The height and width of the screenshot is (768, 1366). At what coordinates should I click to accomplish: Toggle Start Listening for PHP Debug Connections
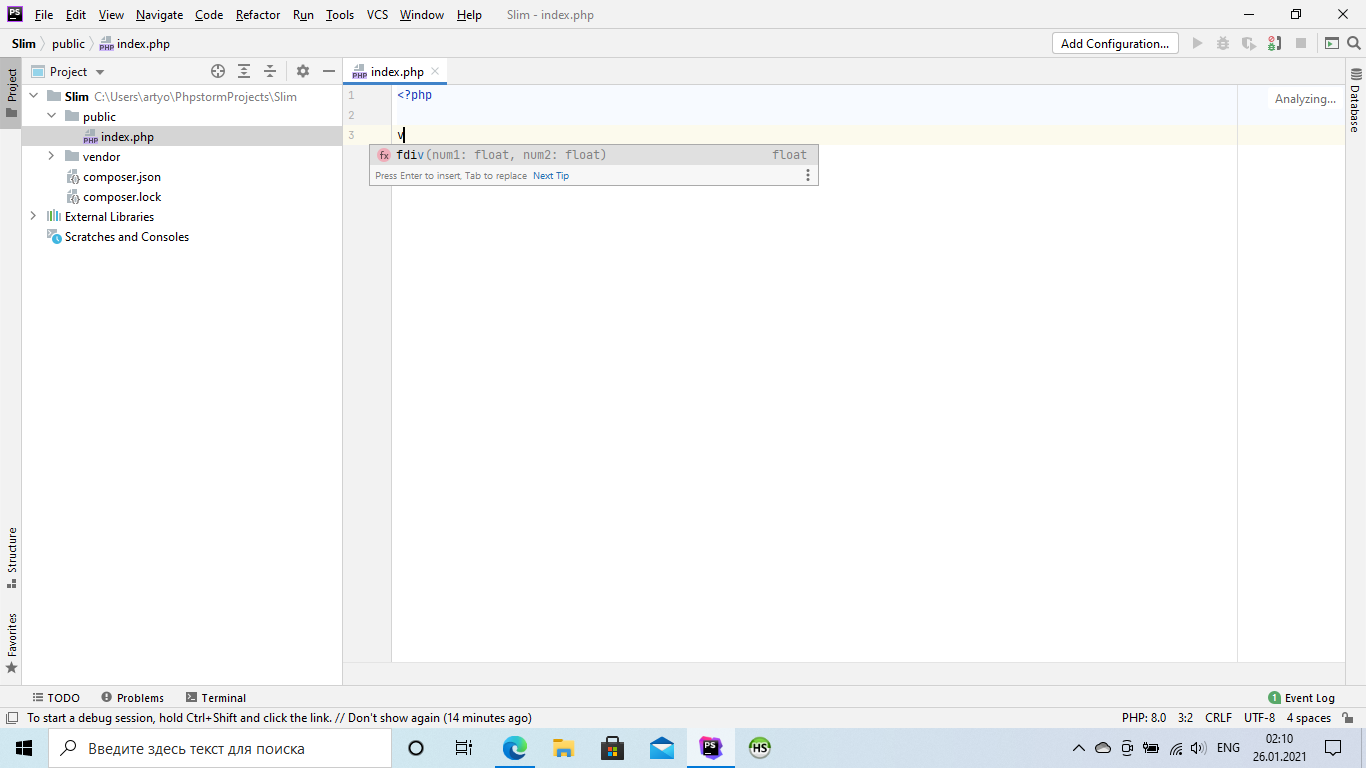[1275, 43]
